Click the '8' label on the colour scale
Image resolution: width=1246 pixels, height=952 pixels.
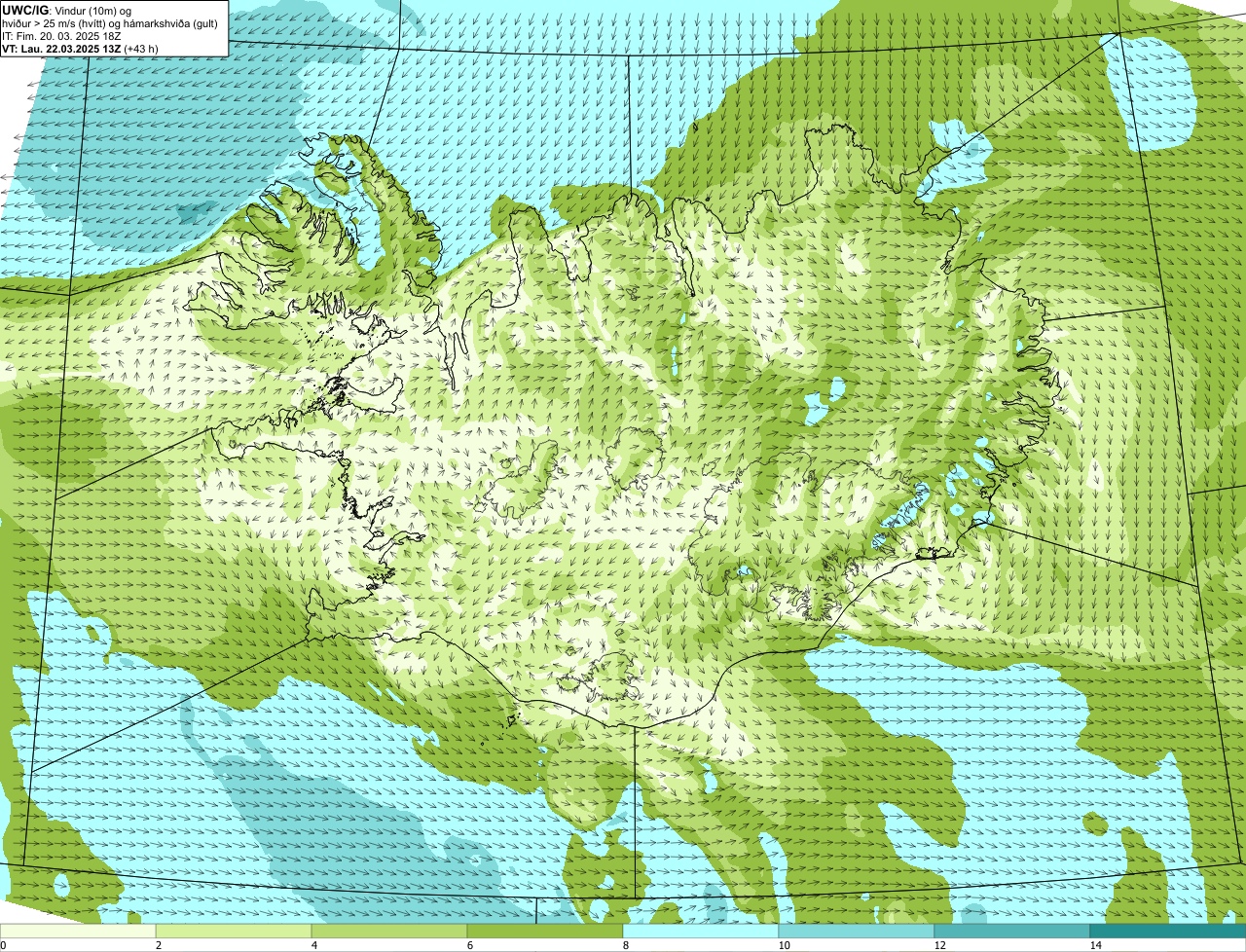pos(625,945)
